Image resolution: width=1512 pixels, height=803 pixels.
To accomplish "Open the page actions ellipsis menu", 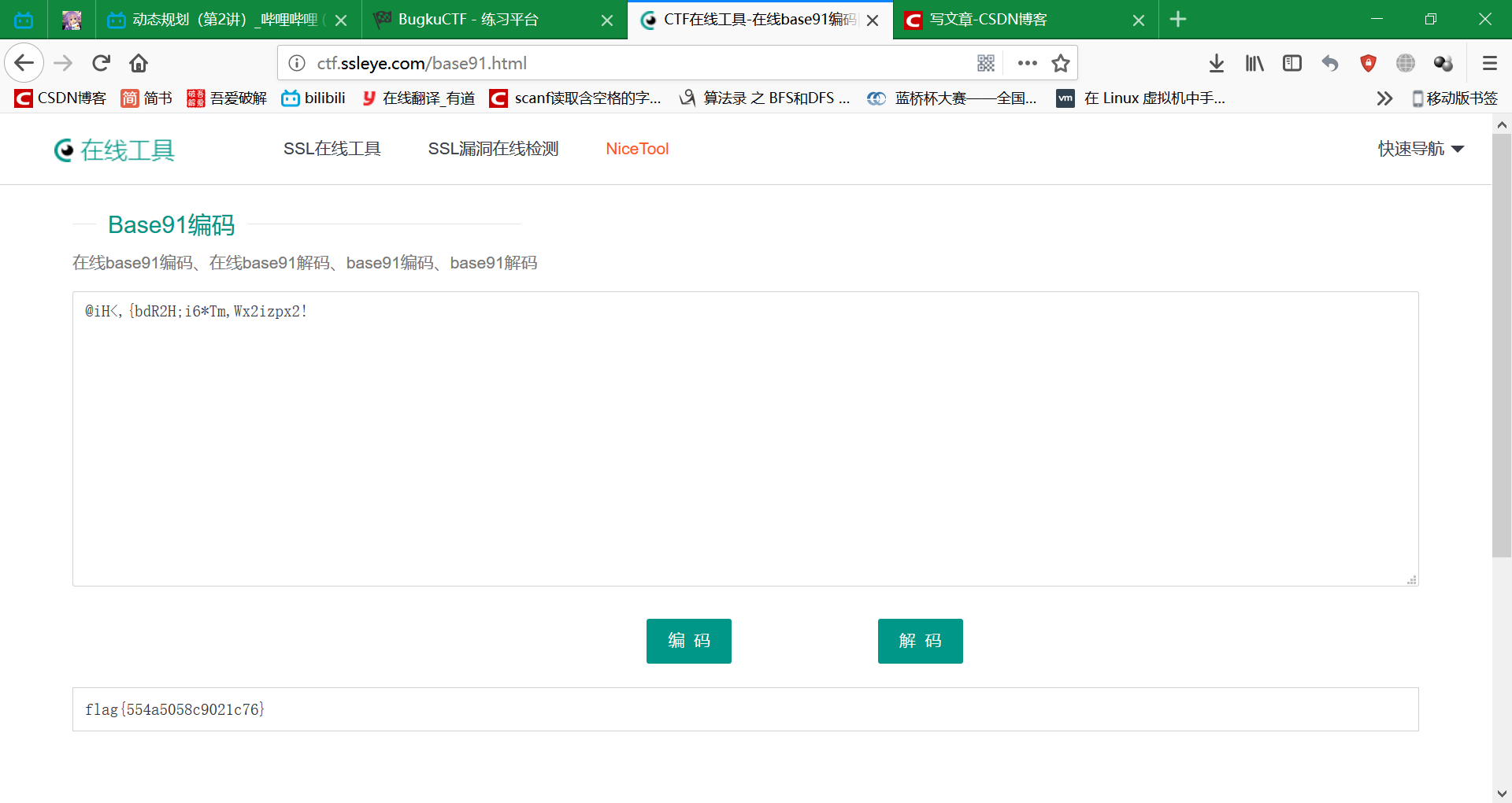I will tap(1027, 63).
